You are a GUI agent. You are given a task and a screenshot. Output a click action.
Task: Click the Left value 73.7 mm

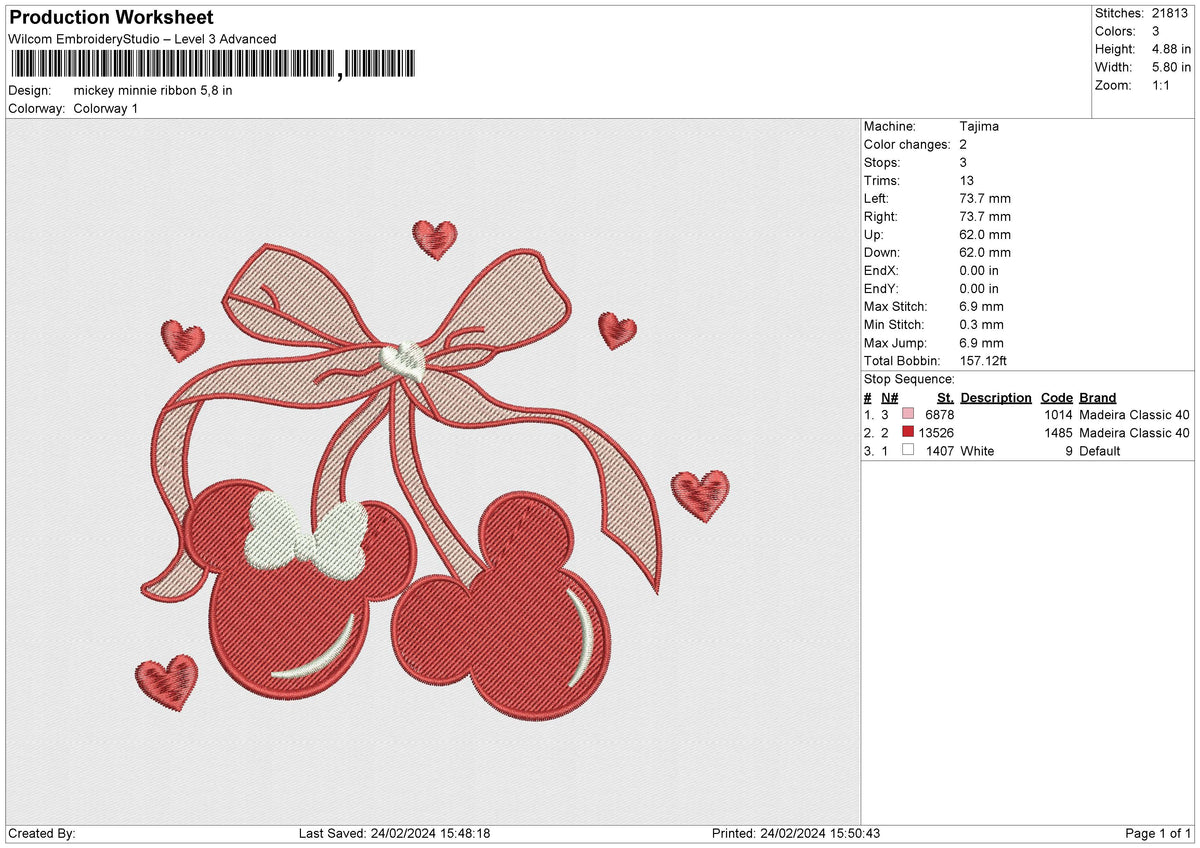985,198
